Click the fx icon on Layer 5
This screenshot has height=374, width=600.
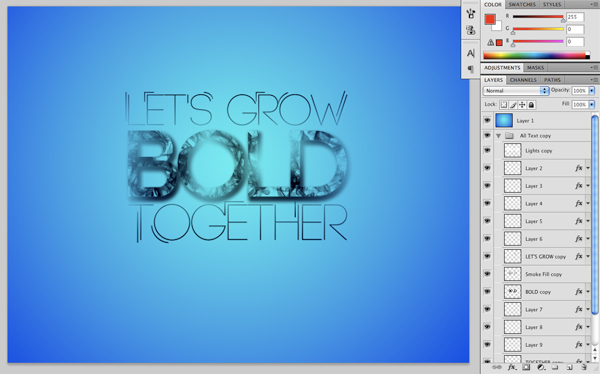[579, 221]
